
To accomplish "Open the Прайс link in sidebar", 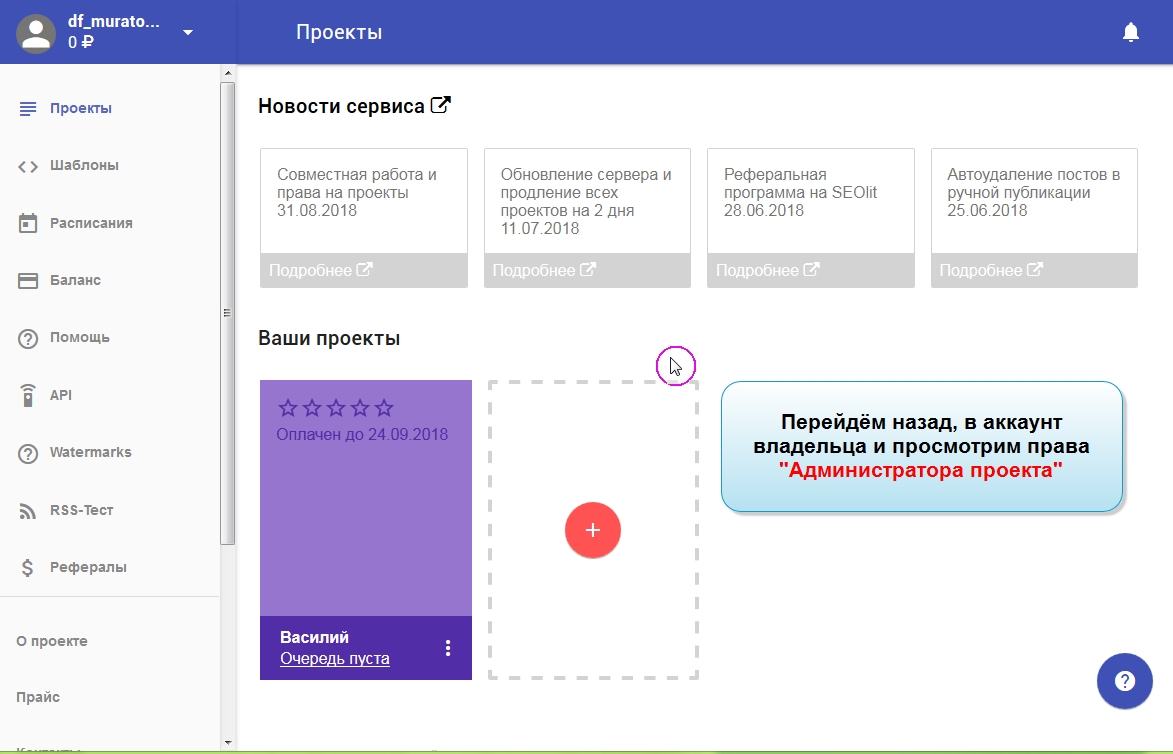I will pos(38,697).
